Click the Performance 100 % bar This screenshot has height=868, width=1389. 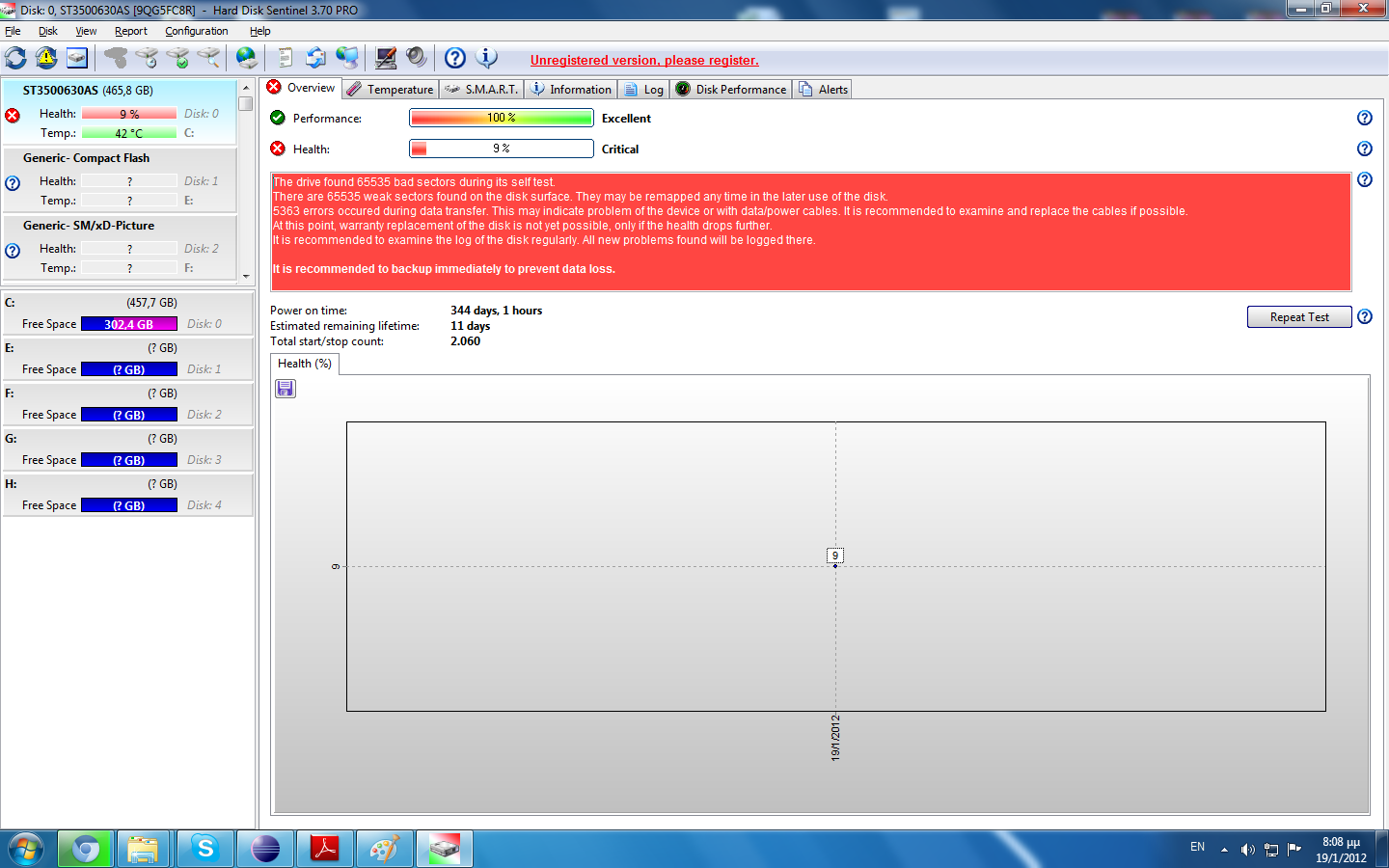pyautogui.click(x=502, y=118)
